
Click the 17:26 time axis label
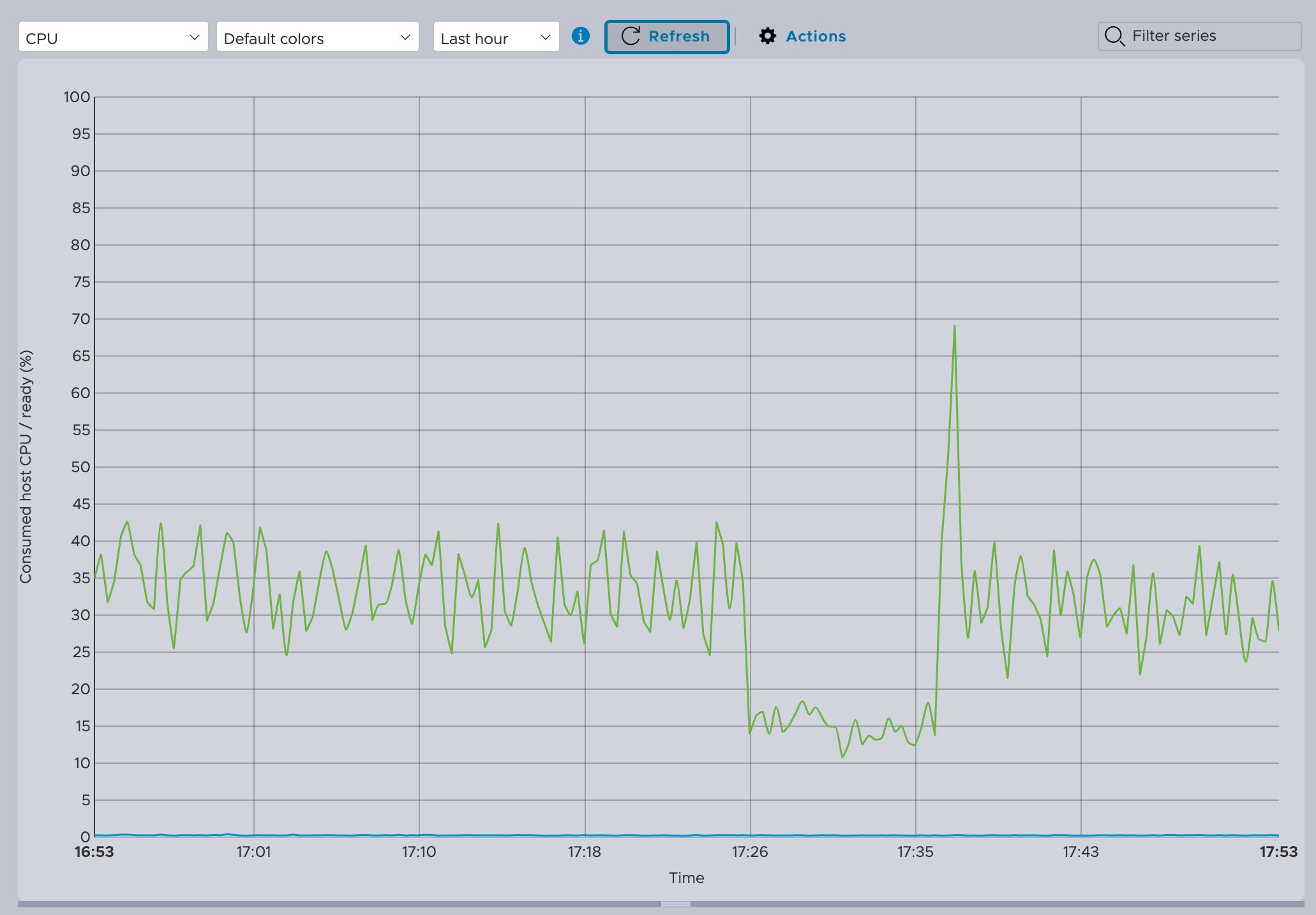coord(750,852)
